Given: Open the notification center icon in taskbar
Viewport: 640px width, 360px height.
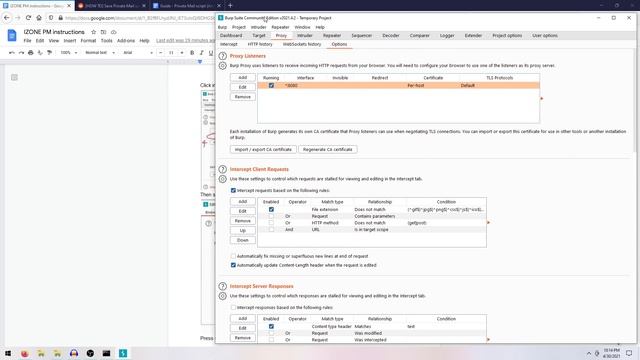Looking at the screenshot, I should coord(629,353).
